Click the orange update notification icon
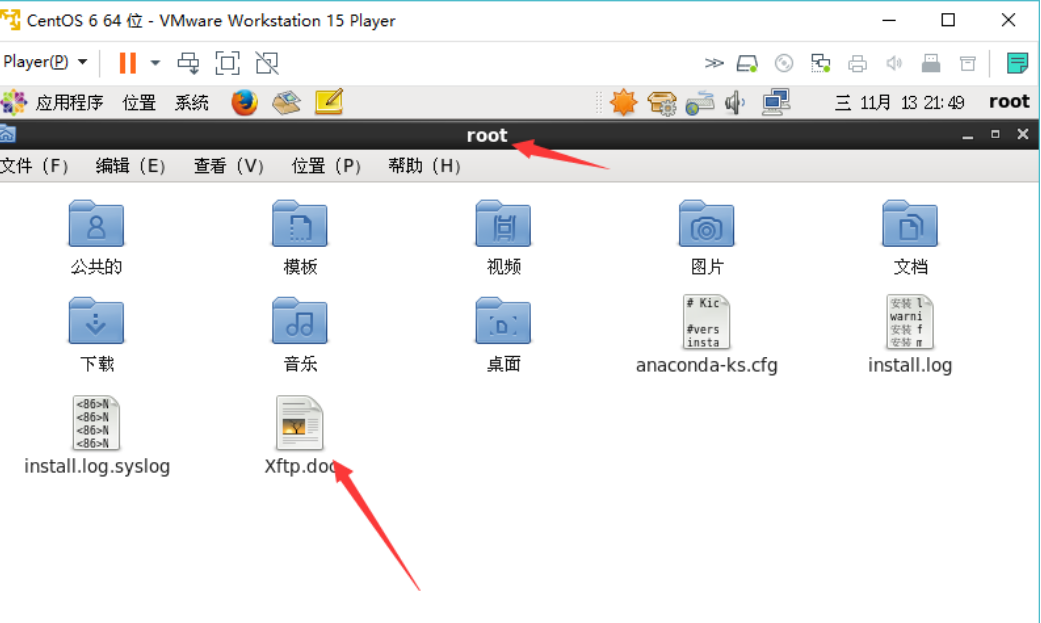Image resolution: width=1041 pixels, height=623 pixels. (x=623, y=102)
